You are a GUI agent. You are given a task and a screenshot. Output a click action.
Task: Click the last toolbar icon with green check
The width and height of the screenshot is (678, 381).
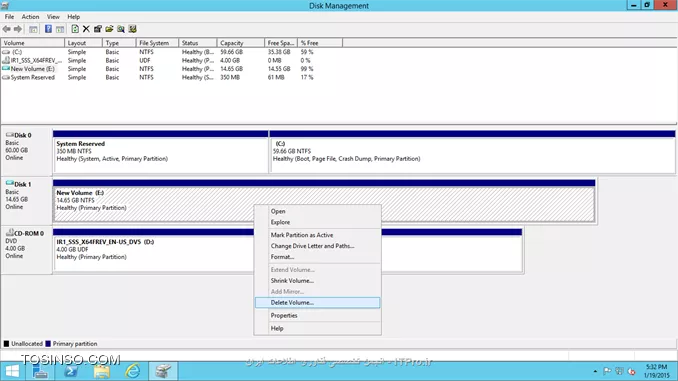(x=132, y=29)
